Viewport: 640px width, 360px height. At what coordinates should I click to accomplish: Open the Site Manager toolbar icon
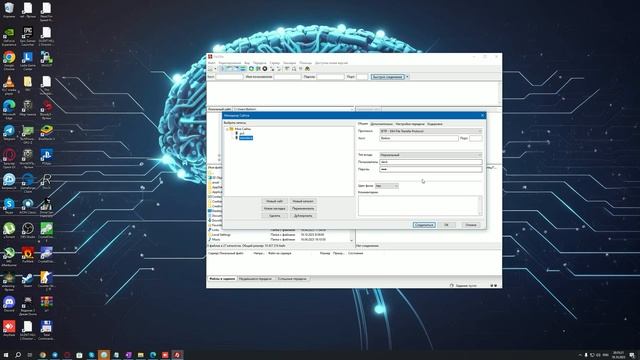click(x=211, y=69)
